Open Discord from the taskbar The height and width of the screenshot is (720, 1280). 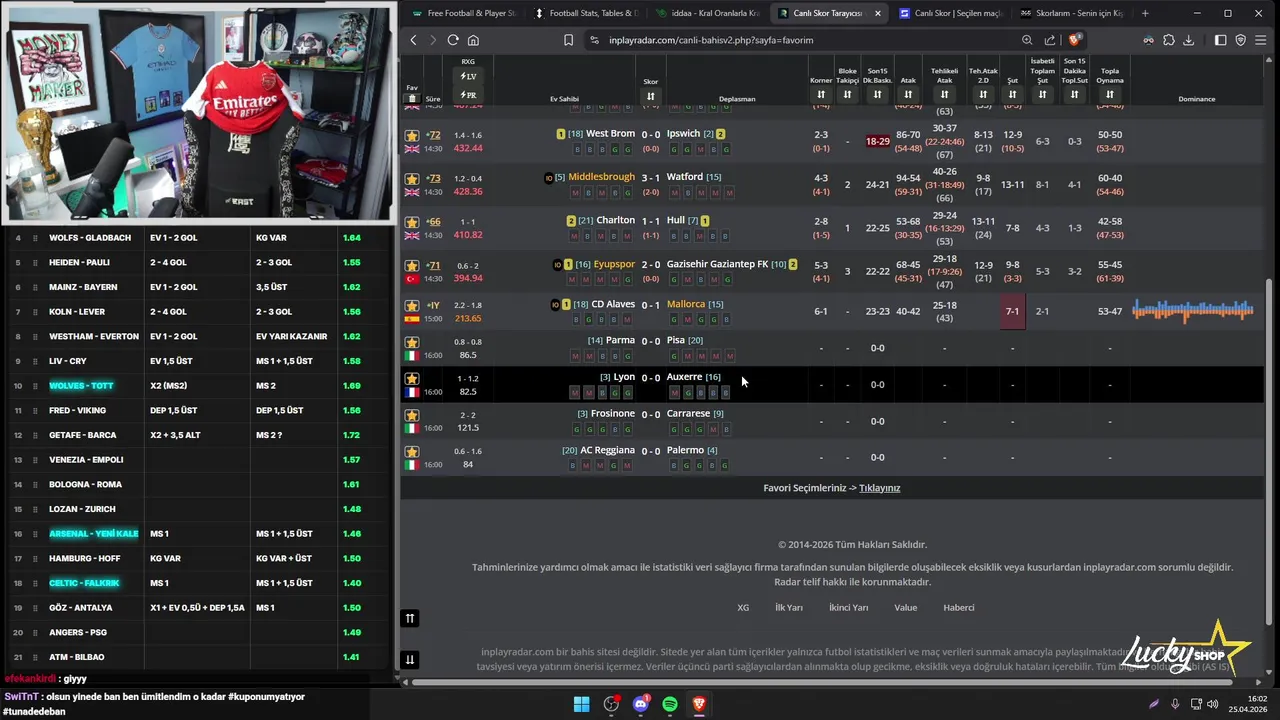[x=641, y=704]
